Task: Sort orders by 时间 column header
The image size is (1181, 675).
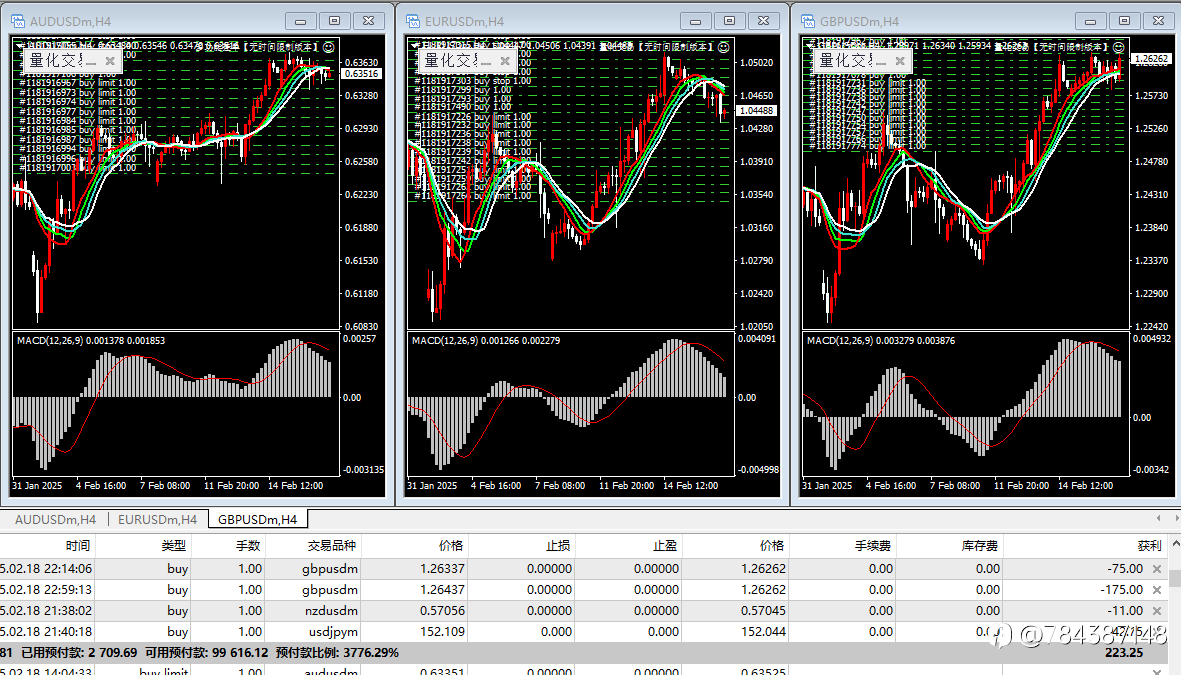Action: 78,545
